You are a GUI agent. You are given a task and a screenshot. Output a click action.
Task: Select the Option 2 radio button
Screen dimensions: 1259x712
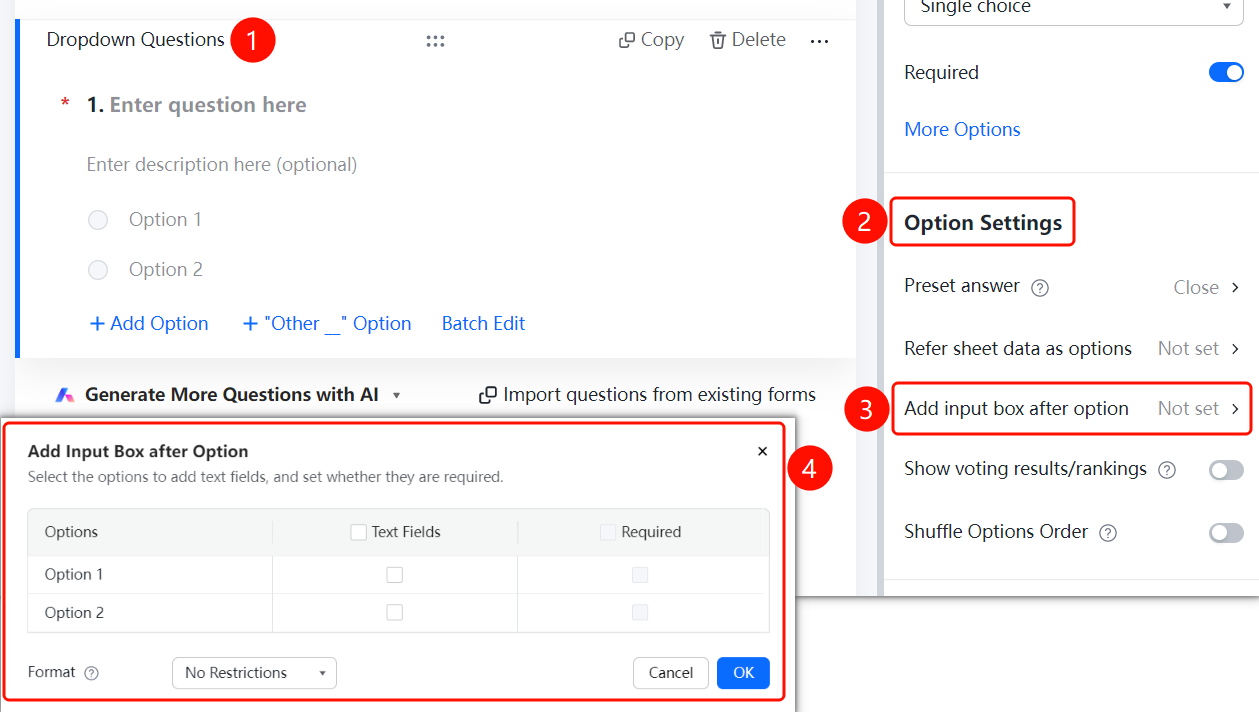tap(98, 270)
